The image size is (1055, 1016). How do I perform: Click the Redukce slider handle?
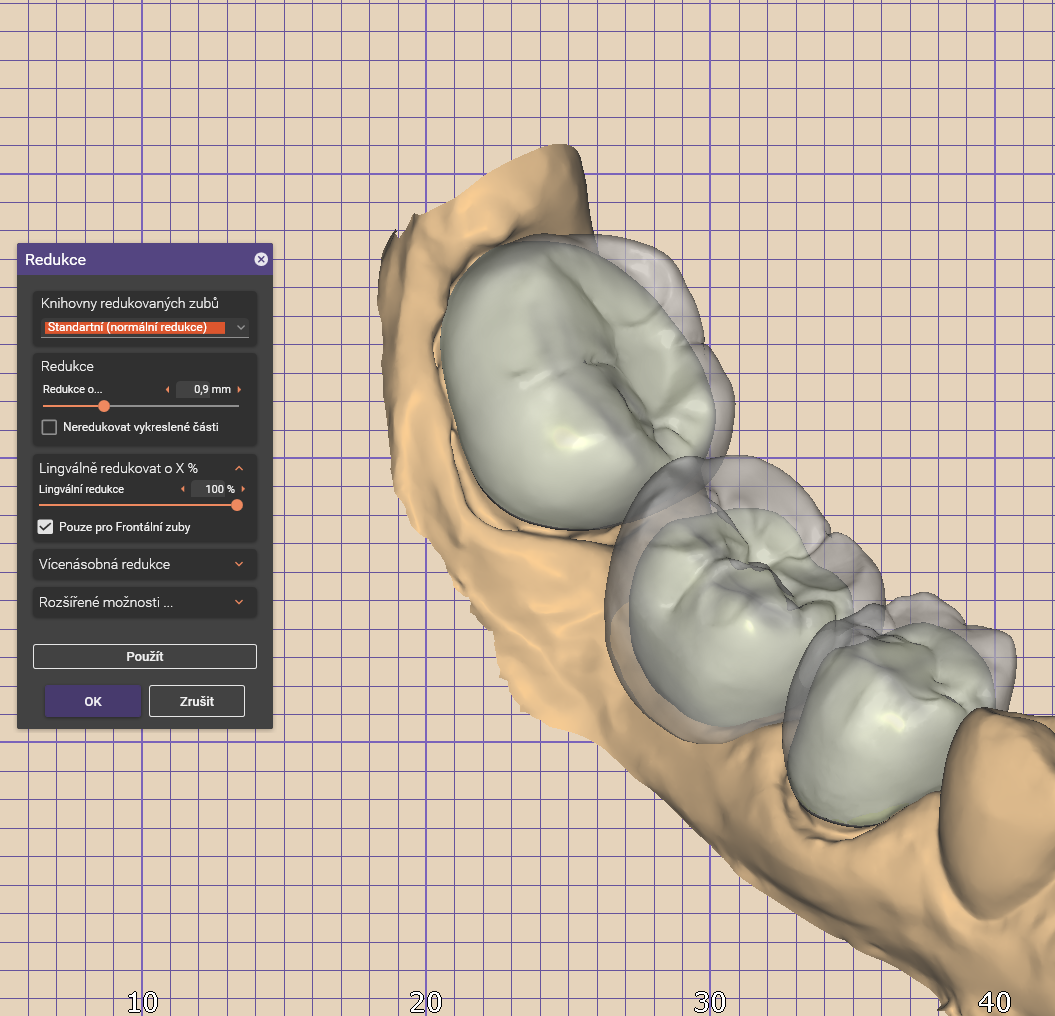(104, 406)
